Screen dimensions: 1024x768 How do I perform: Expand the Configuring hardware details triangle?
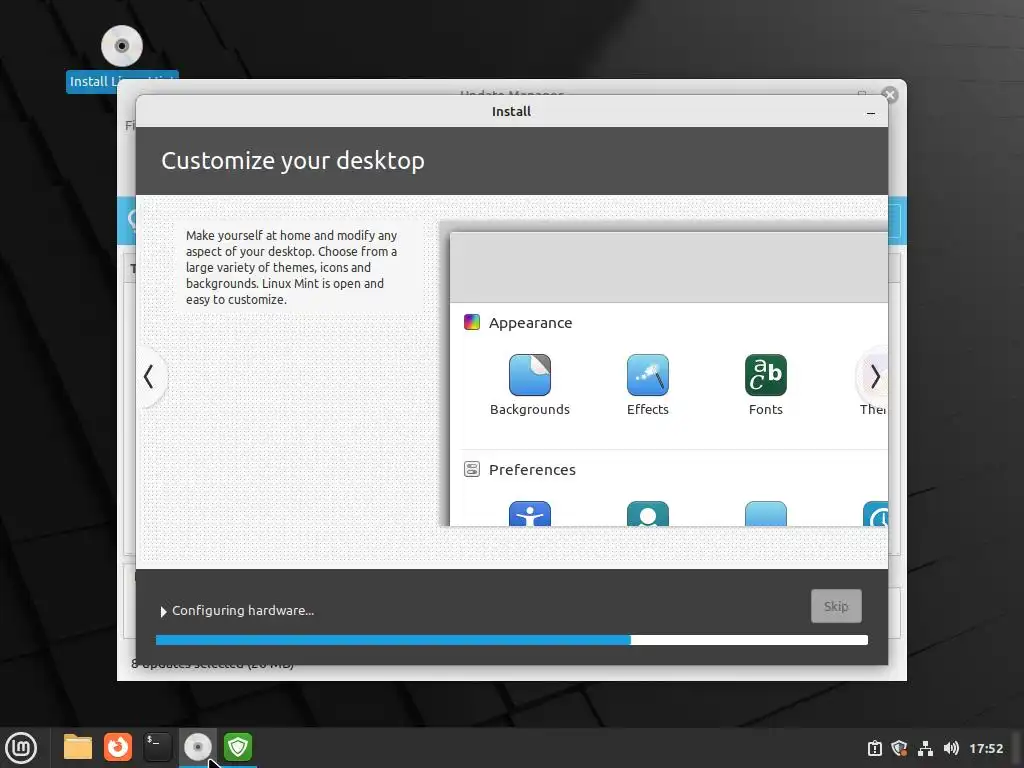[x=163, y=611]
